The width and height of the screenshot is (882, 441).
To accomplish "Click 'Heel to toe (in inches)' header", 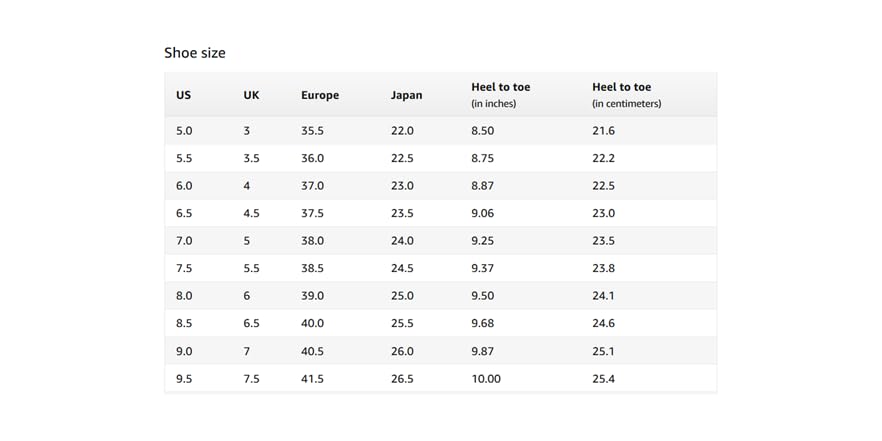I will (501, 95).
